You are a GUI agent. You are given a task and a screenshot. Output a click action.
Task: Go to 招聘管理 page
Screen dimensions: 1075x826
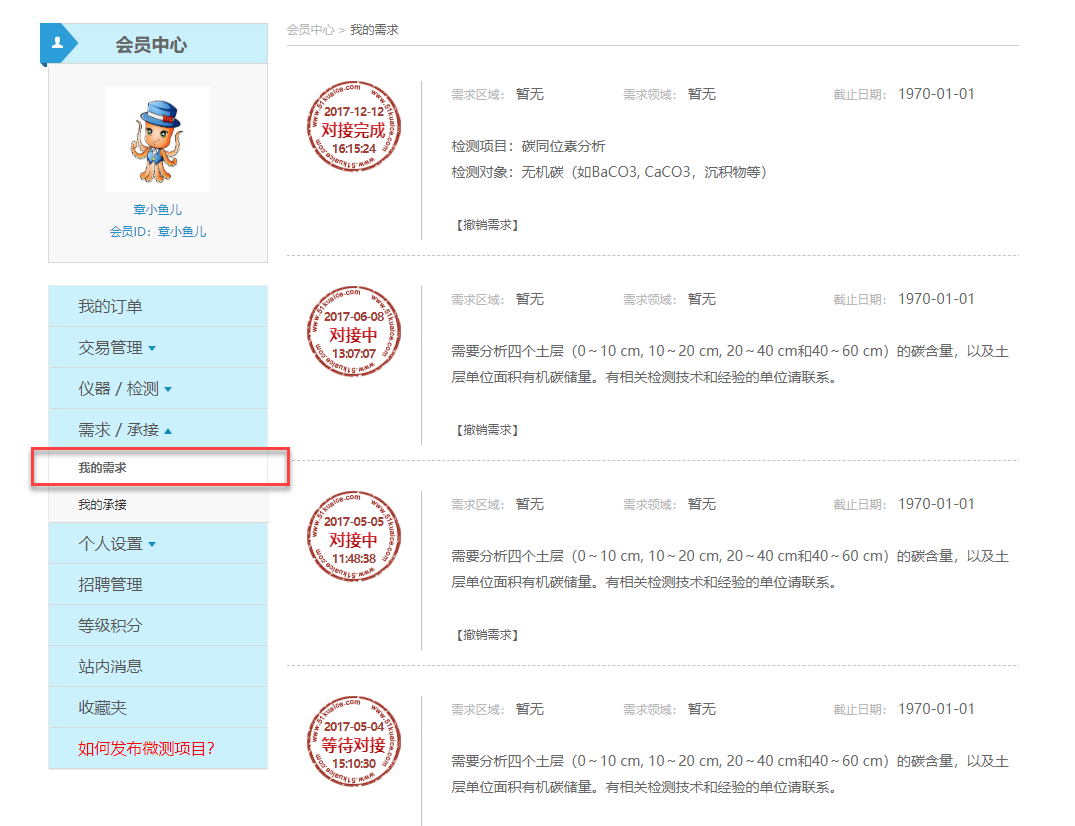(110, 584)
